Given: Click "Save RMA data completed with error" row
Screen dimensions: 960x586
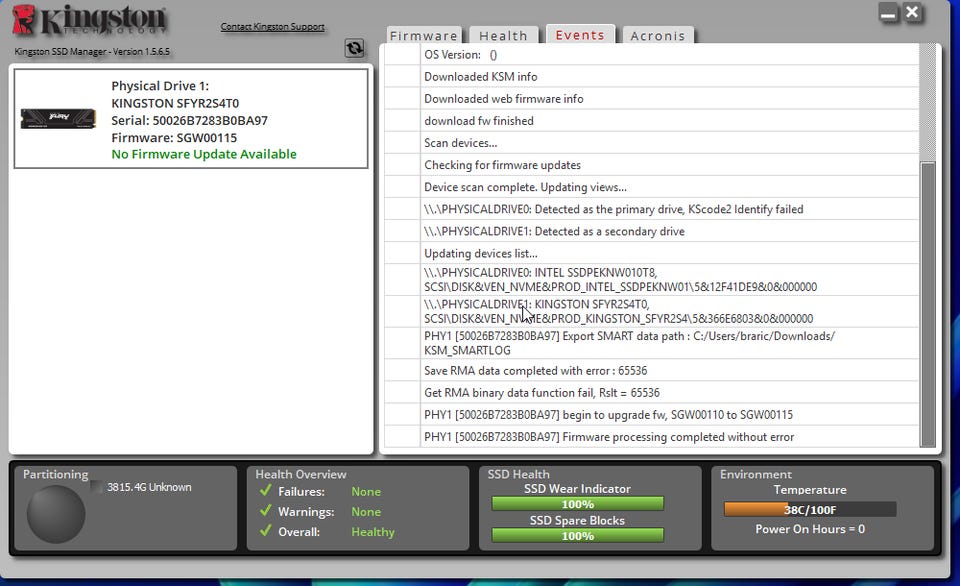Looking at the screenshot, I should point(651,370).
